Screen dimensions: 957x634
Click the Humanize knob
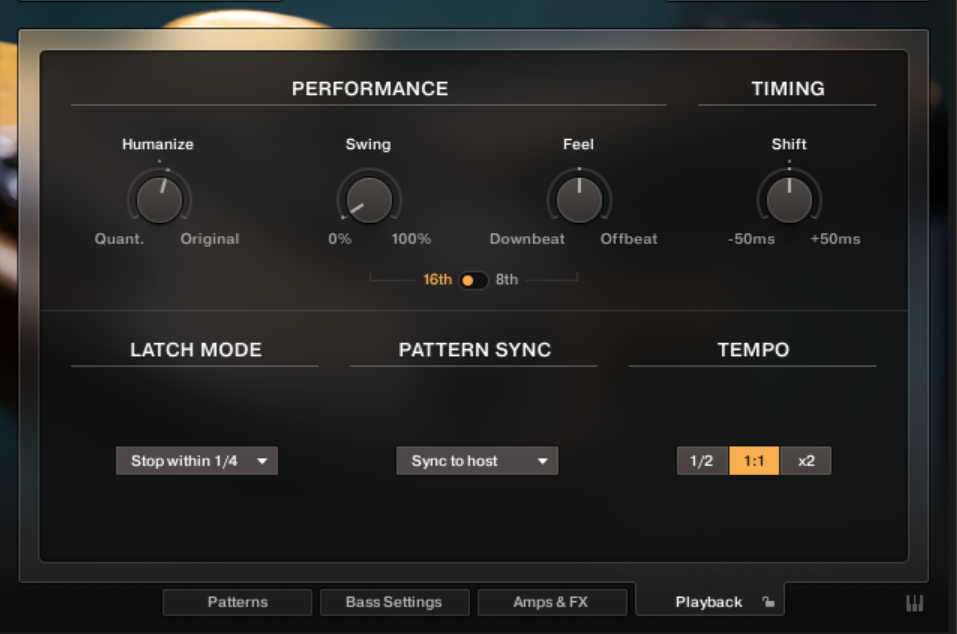pyautogui.click(x=159, y=200)
